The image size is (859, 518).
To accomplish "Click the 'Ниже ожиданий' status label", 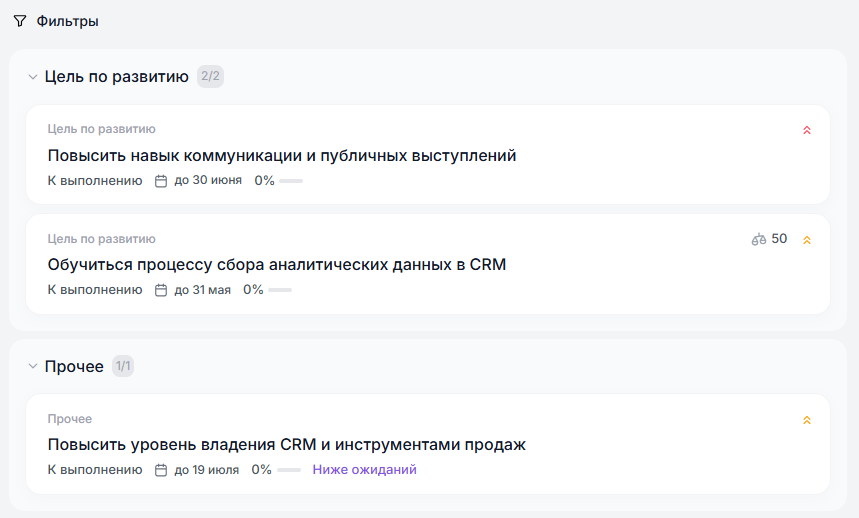I will tap(364, 470).
